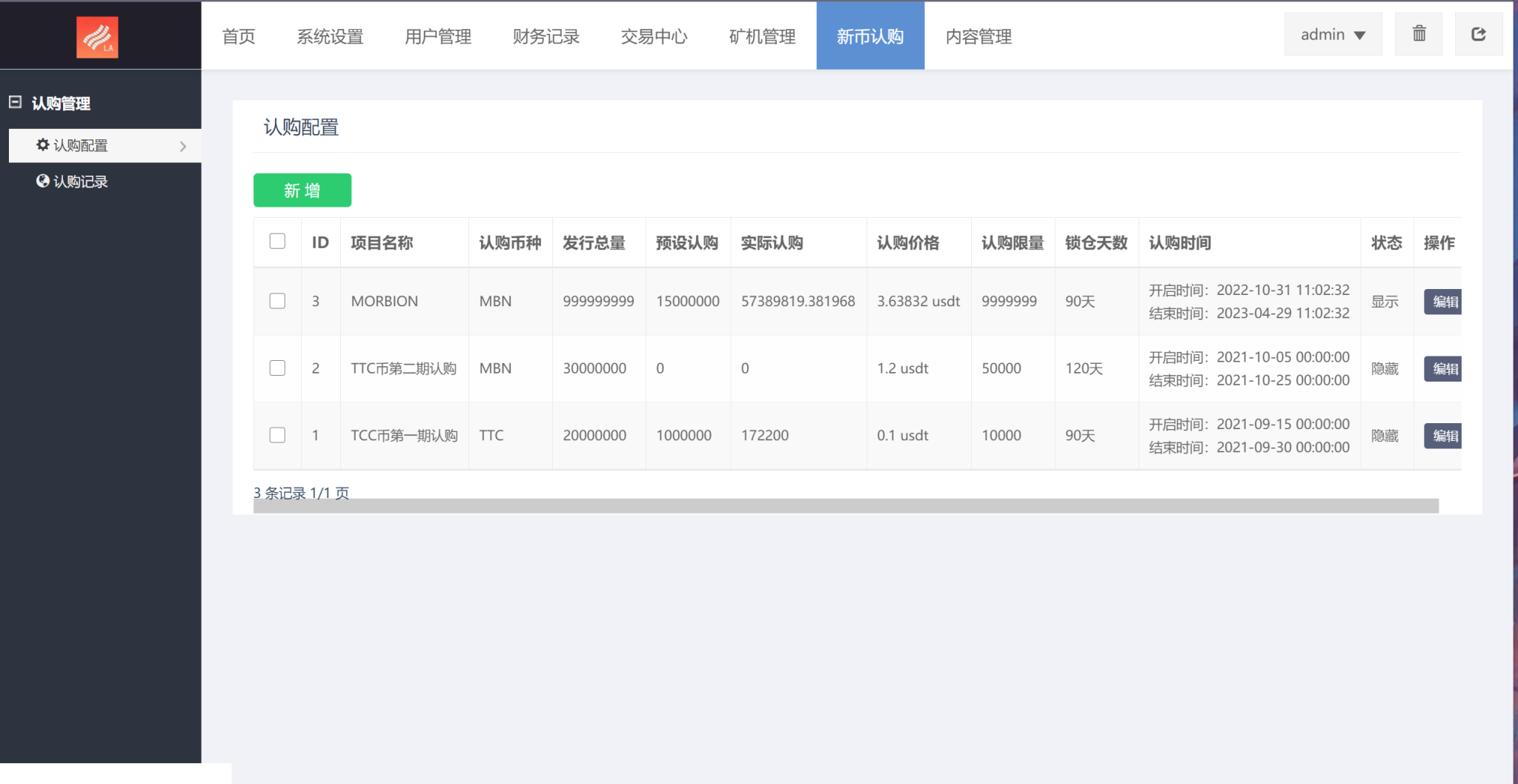
Task: Click the logout icon at top right
Action: pos(1479,34)
